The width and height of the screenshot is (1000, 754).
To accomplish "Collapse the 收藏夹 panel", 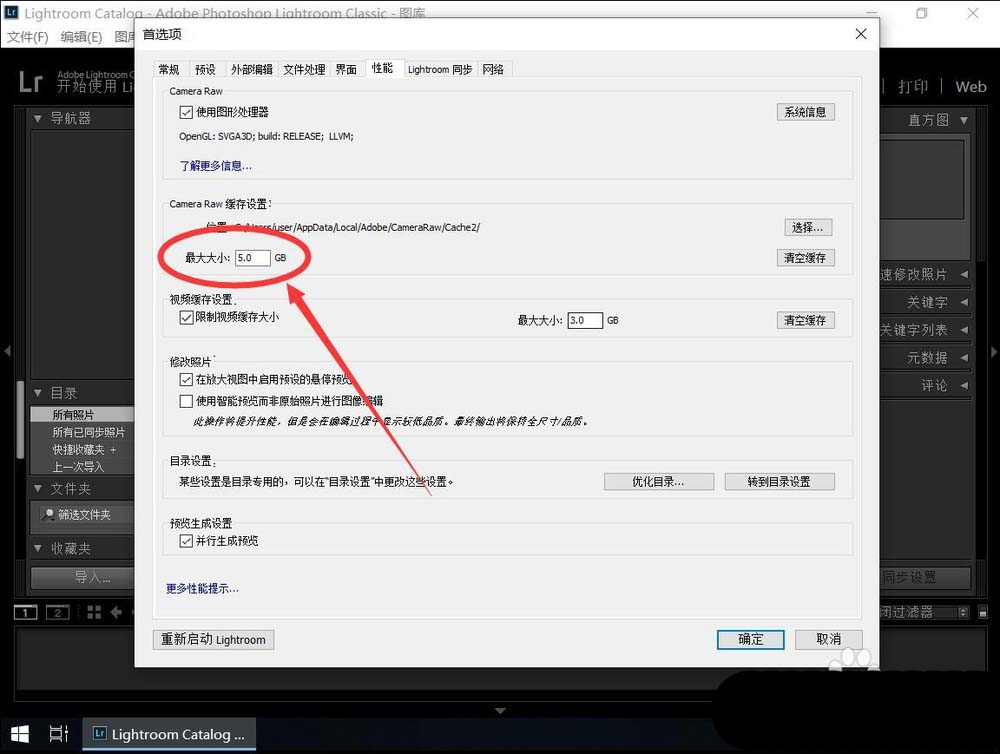I will pyautogui.click(x=38, y=548).
